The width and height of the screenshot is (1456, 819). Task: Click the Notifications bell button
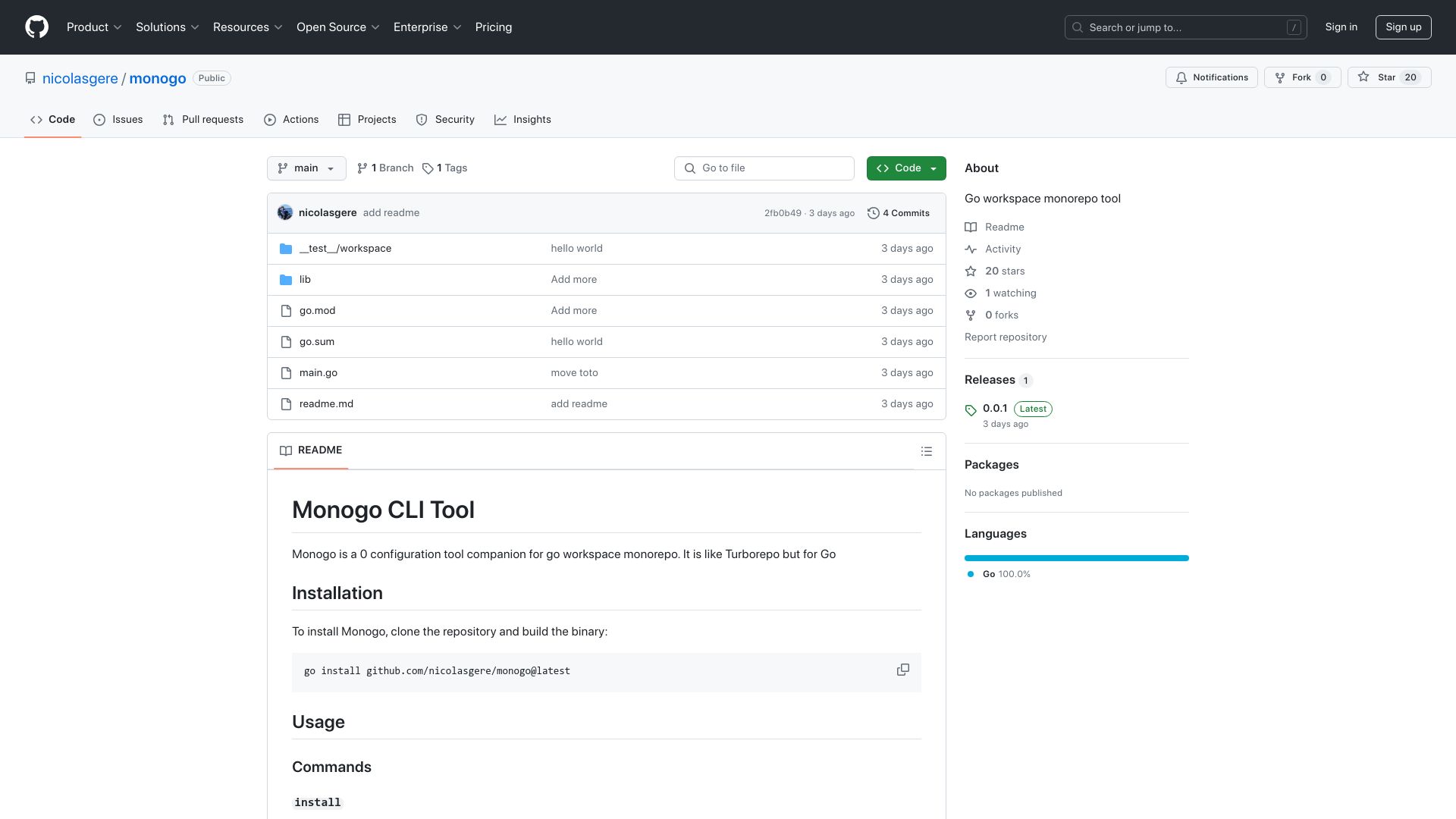tap(1211, 77)
